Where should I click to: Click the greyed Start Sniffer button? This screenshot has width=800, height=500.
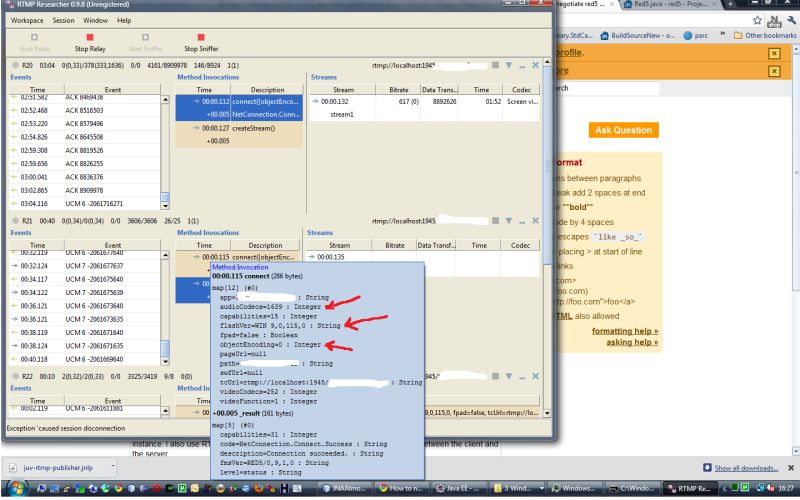[145, 43]
